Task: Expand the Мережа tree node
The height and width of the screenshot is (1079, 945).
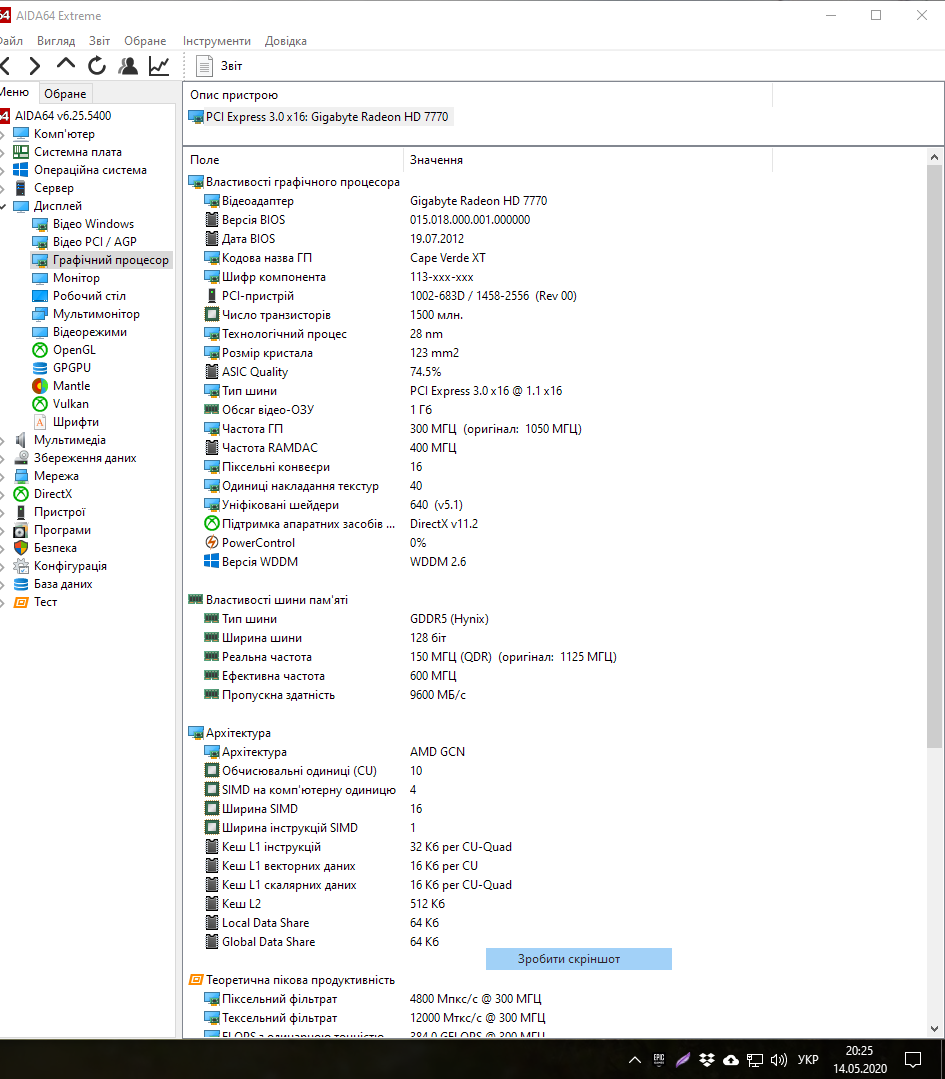Action: tap(3, 476)
